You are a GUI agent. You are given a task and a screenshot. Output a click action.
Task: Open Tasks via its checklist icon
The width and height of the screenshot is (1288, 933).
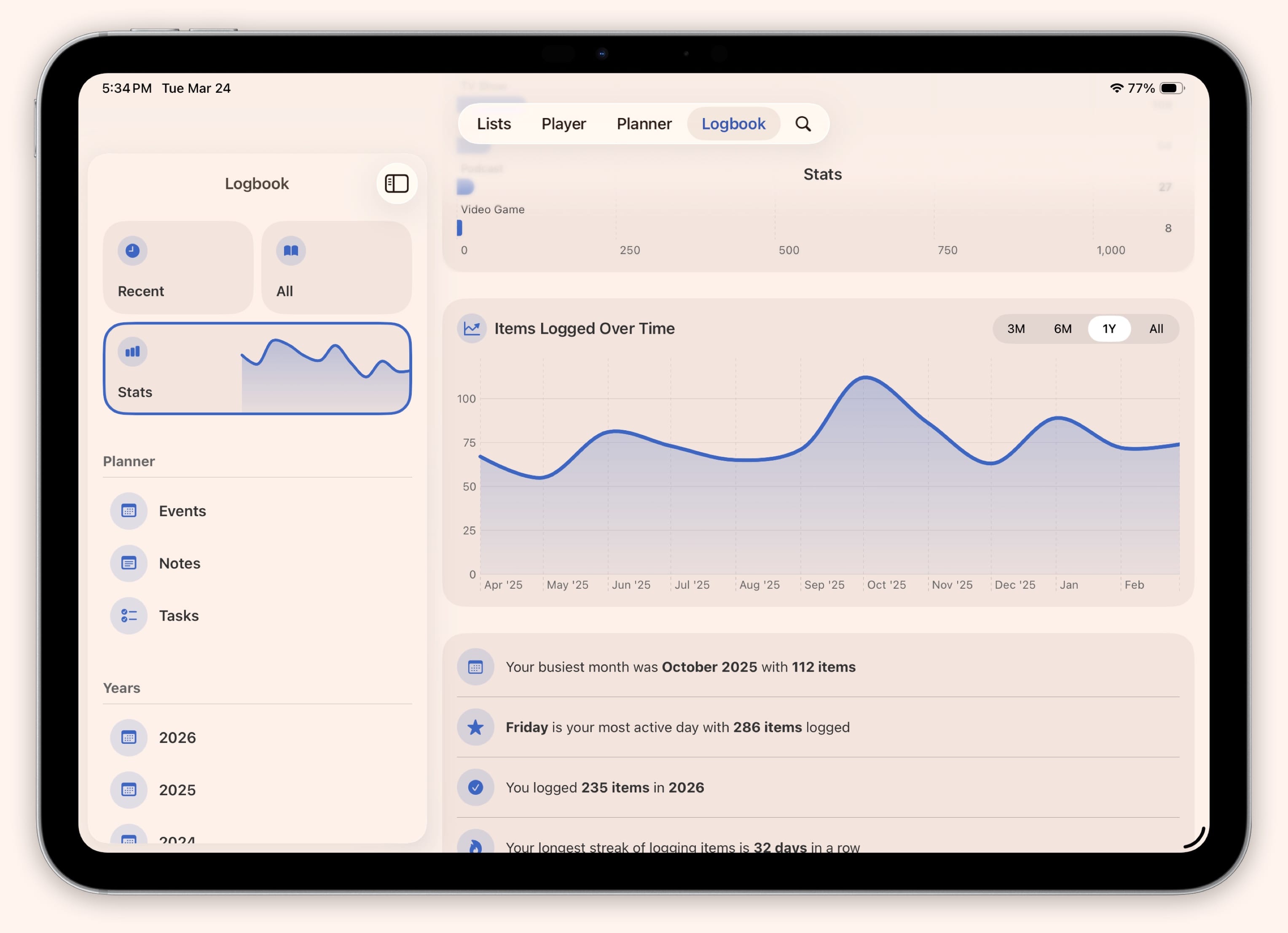pos(129,616)
